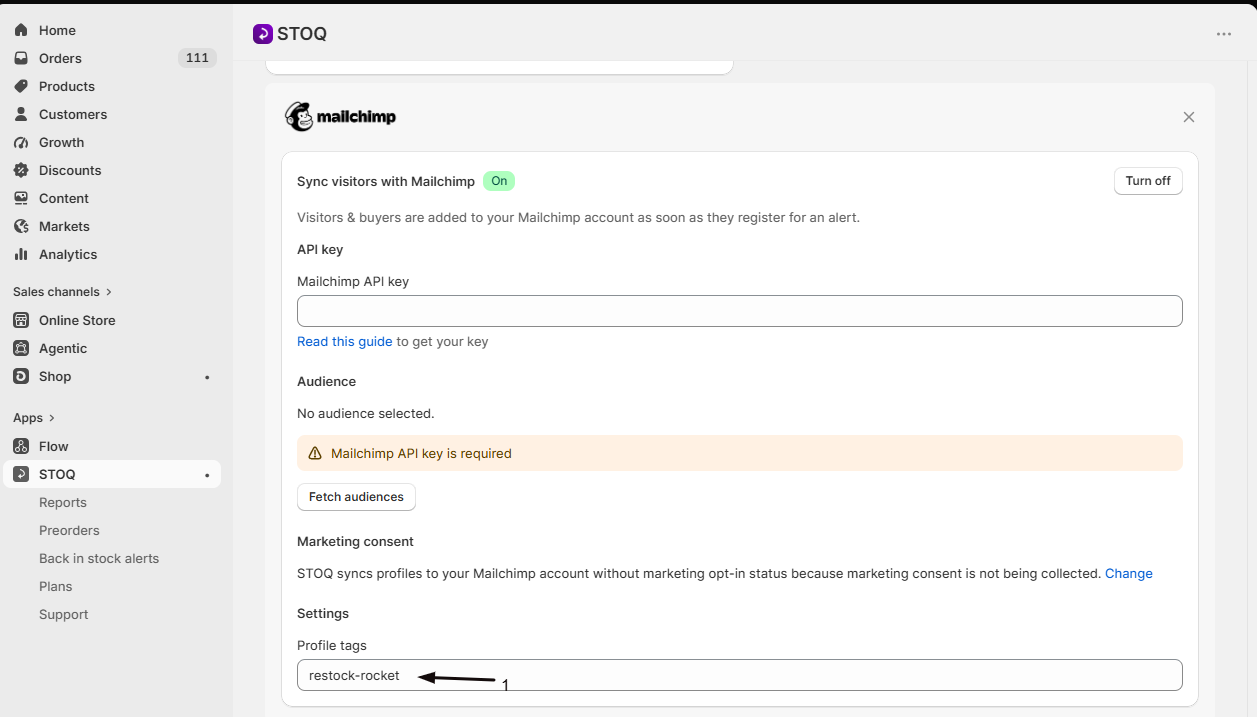Click the Orders count badge 111

(197, 58)
